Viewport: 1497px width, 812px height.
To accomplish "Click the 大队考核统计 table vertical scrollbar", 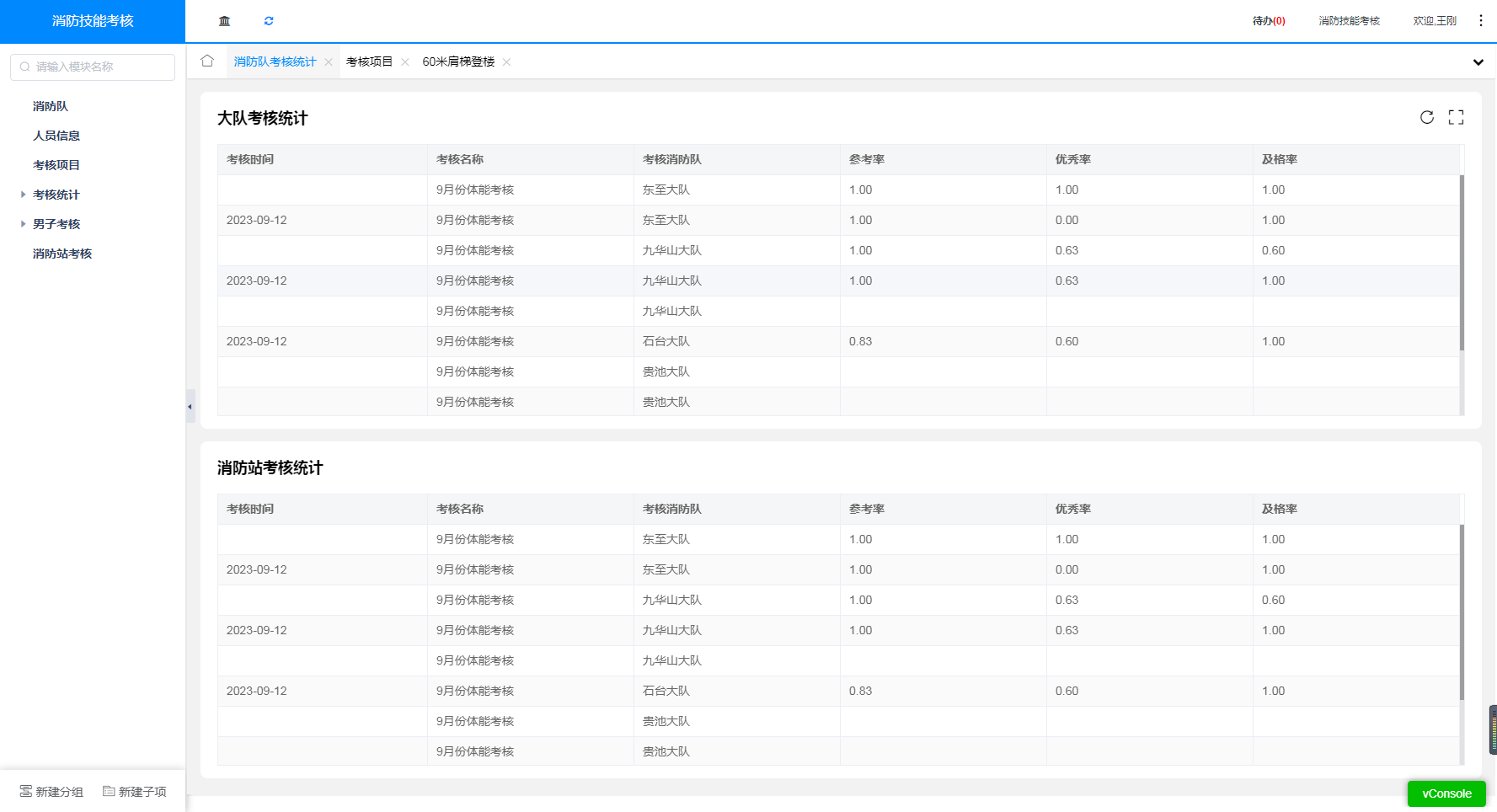I will [1462, 263].
